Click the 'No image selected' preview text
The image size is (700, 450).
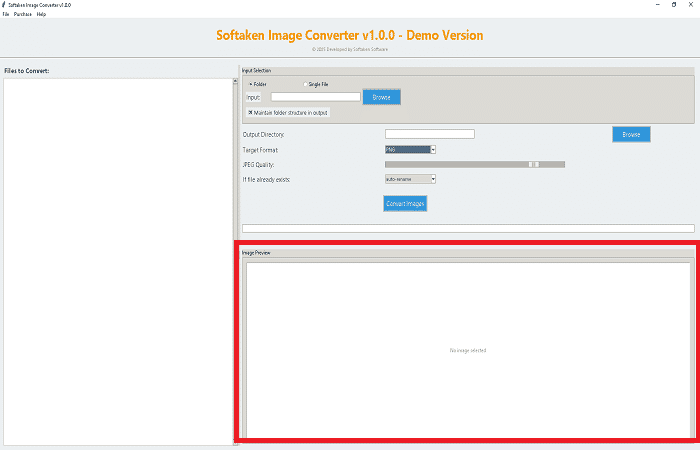468,350
